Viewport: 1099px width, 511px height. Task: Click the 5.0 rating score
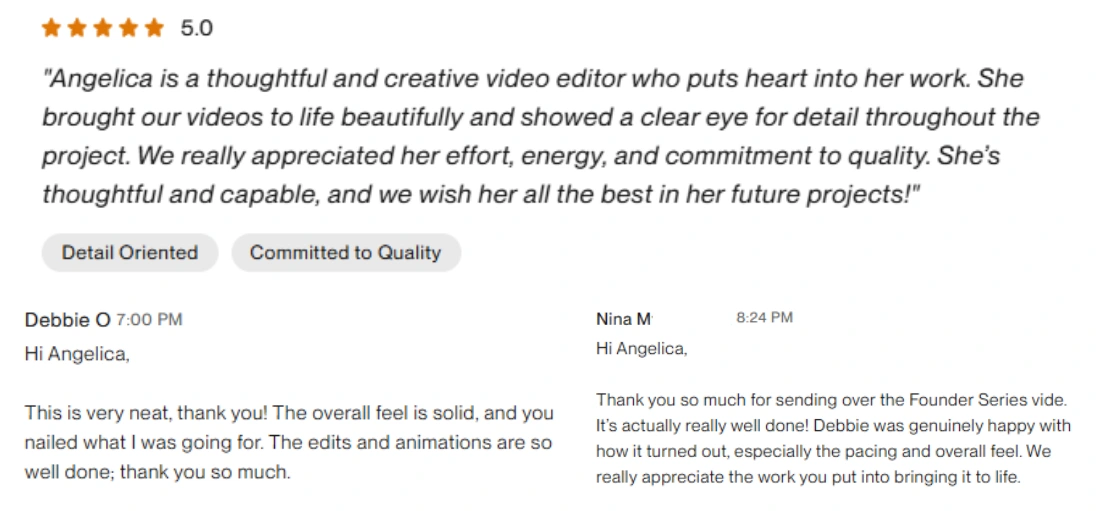[196, 29]
